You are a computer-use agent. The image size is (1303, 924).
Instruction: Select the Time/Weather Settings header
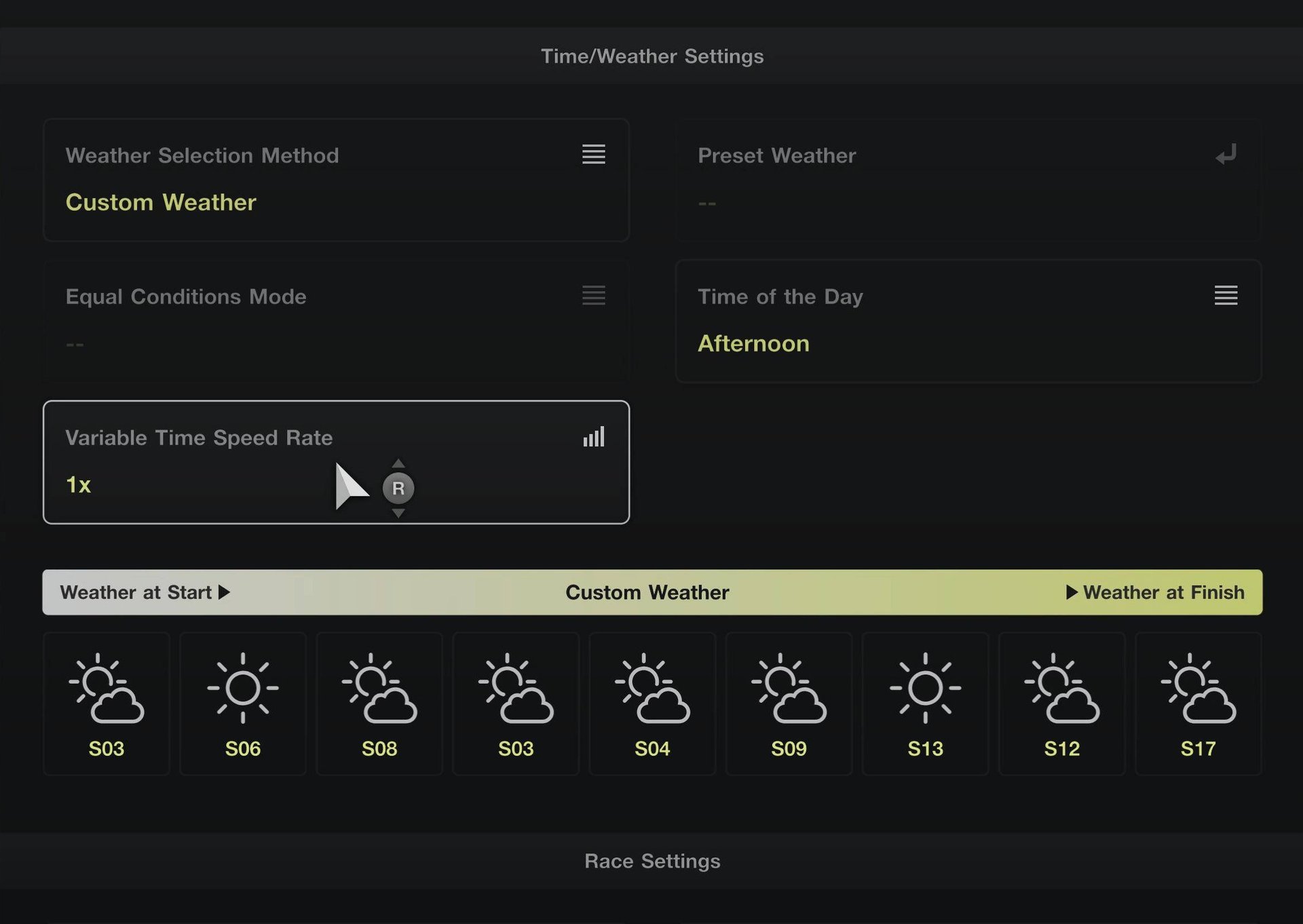click(651, 56)
